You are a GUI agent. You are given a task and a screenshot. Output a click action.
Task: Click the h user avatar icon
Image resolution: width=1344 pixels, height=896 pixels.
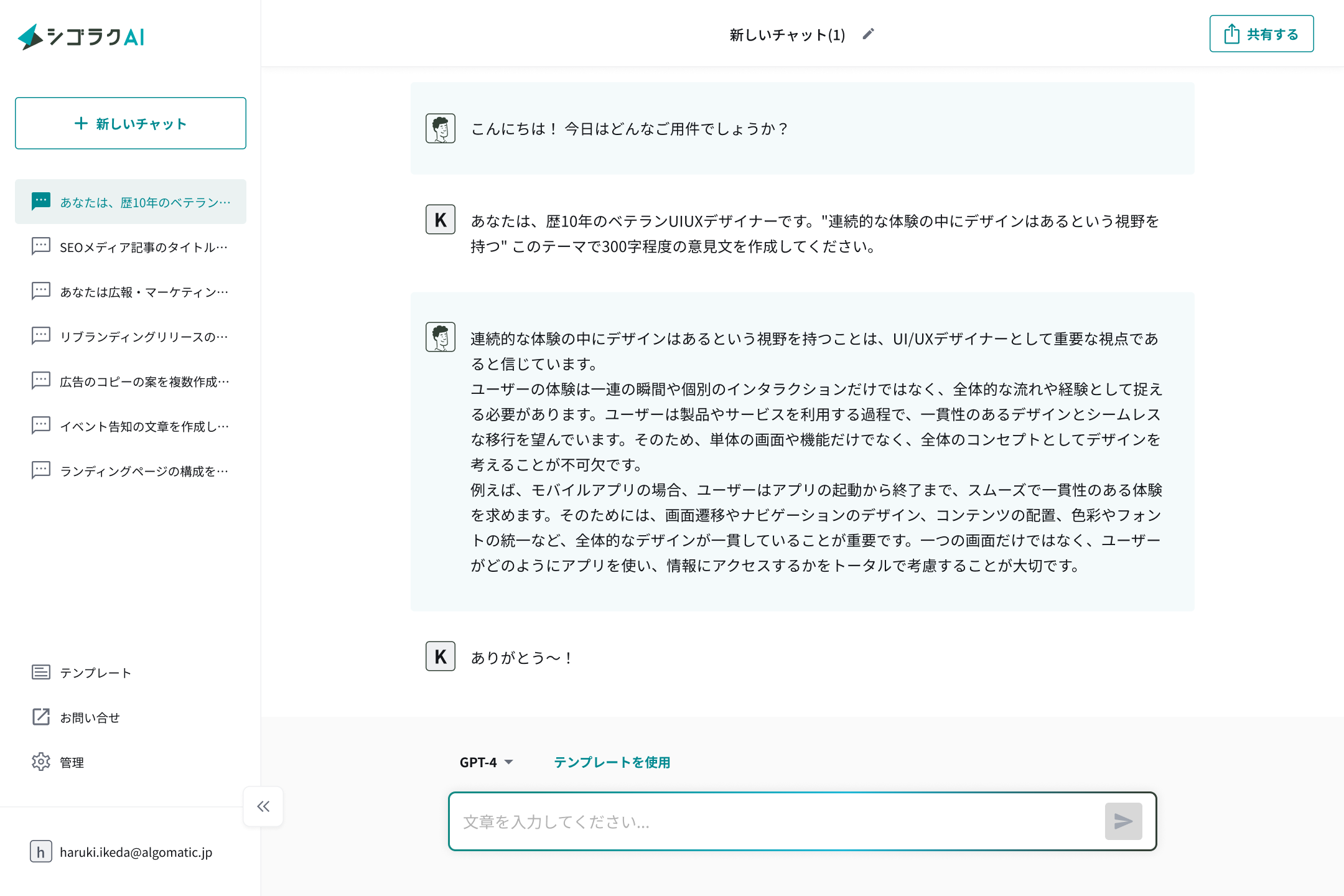coord(41,851)
